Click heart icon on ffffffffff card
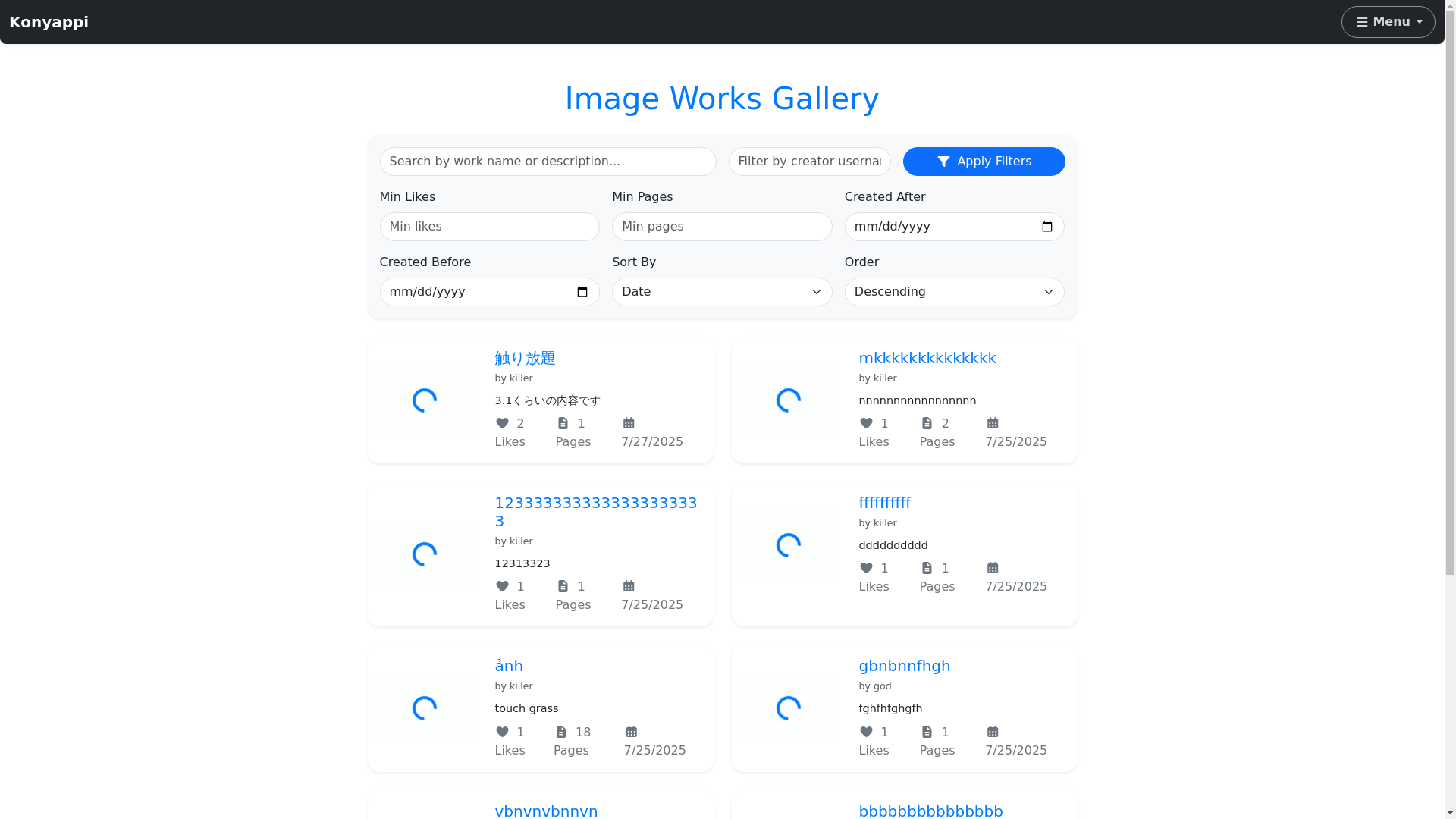The image size is (1456, 819). point(866,568)
